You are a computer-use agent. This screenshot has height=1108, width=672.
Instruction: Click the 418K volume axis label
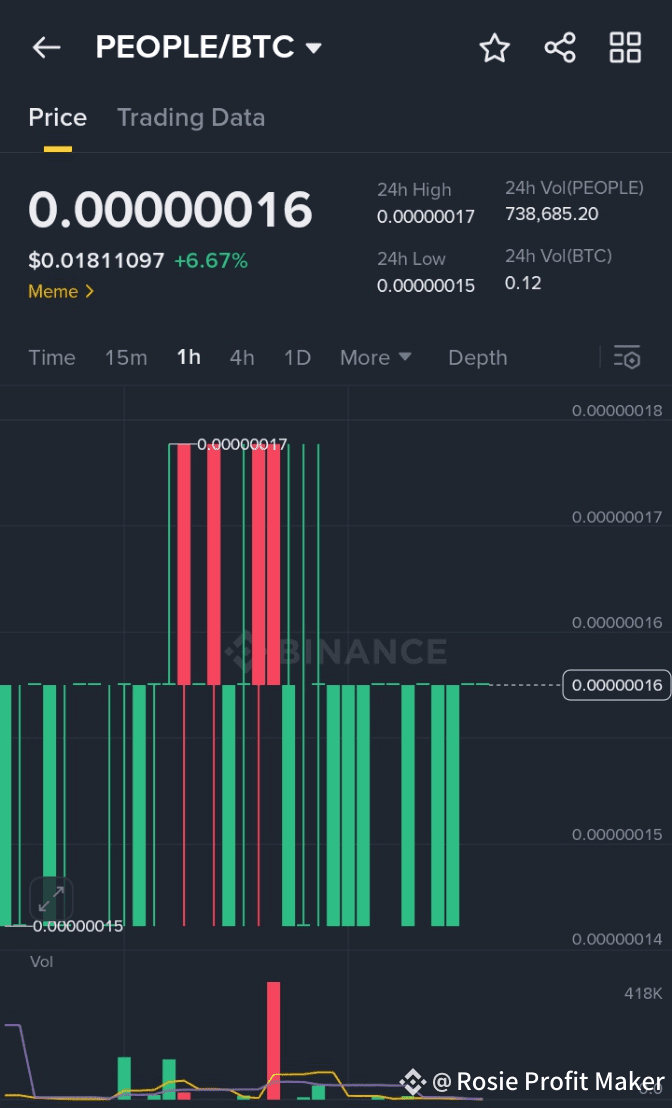coord(643,994)
